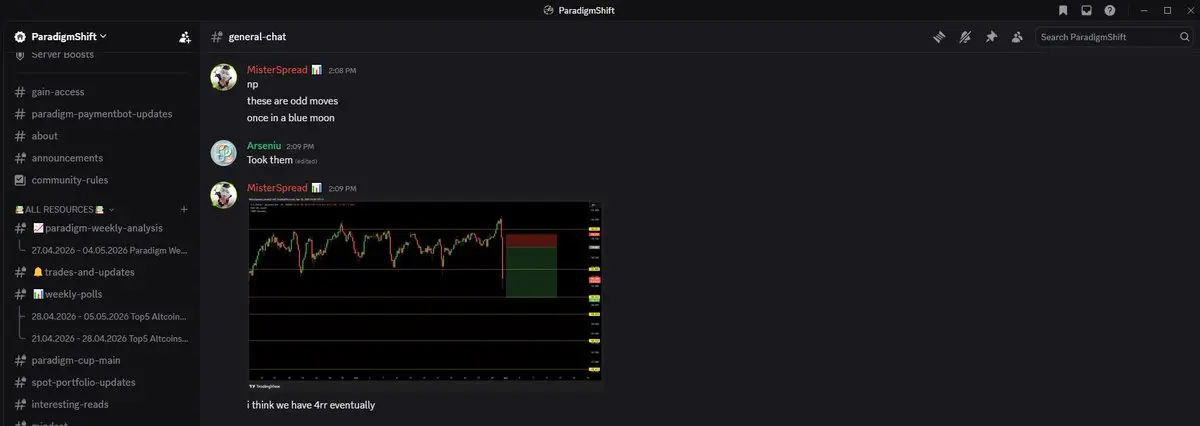The width and height of the screenshot is (1200, 426).
Task: Collapse the ALL RESOURCES category
Action: (x=64, y=210)
